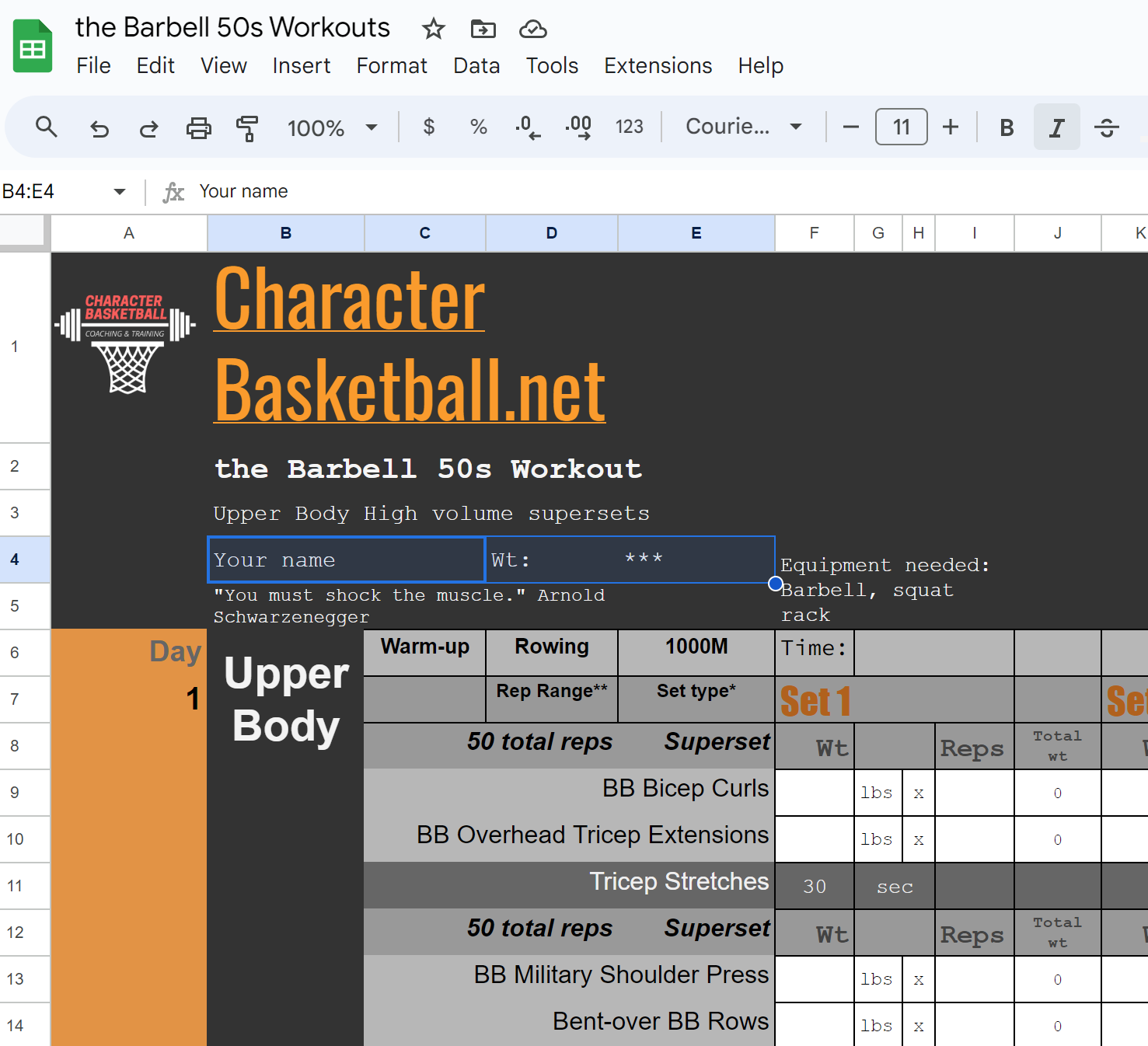The image size is (1148, 1046).
Task: Click the font size field showing 11
Action: coord(901,127)
